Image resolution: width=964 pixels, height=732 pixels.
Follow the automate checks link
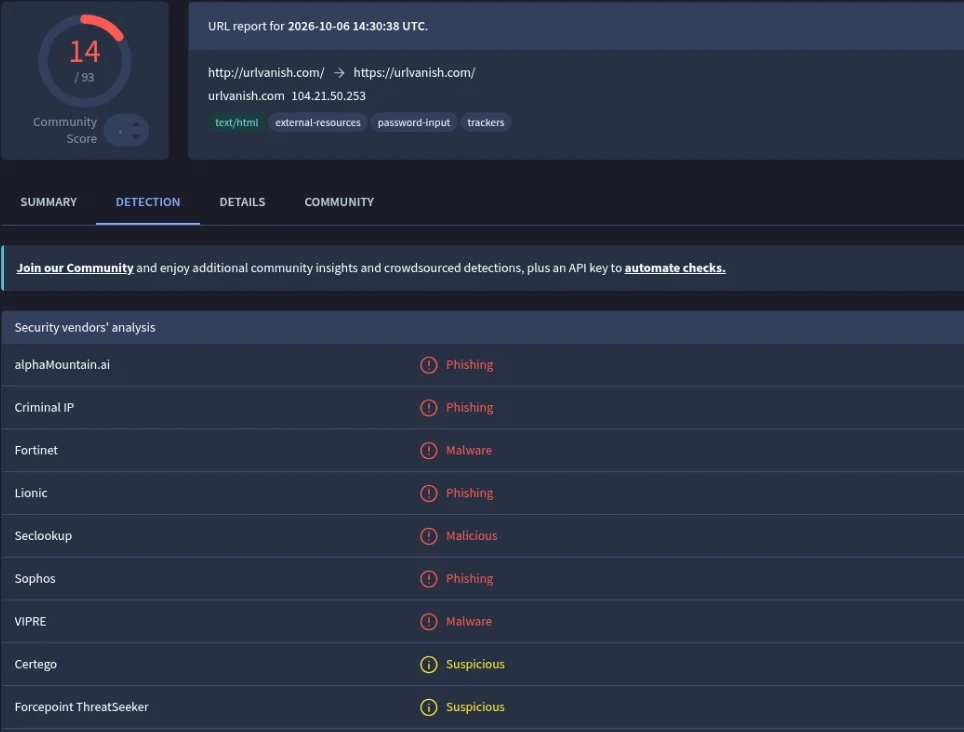[x=675, y=268]
